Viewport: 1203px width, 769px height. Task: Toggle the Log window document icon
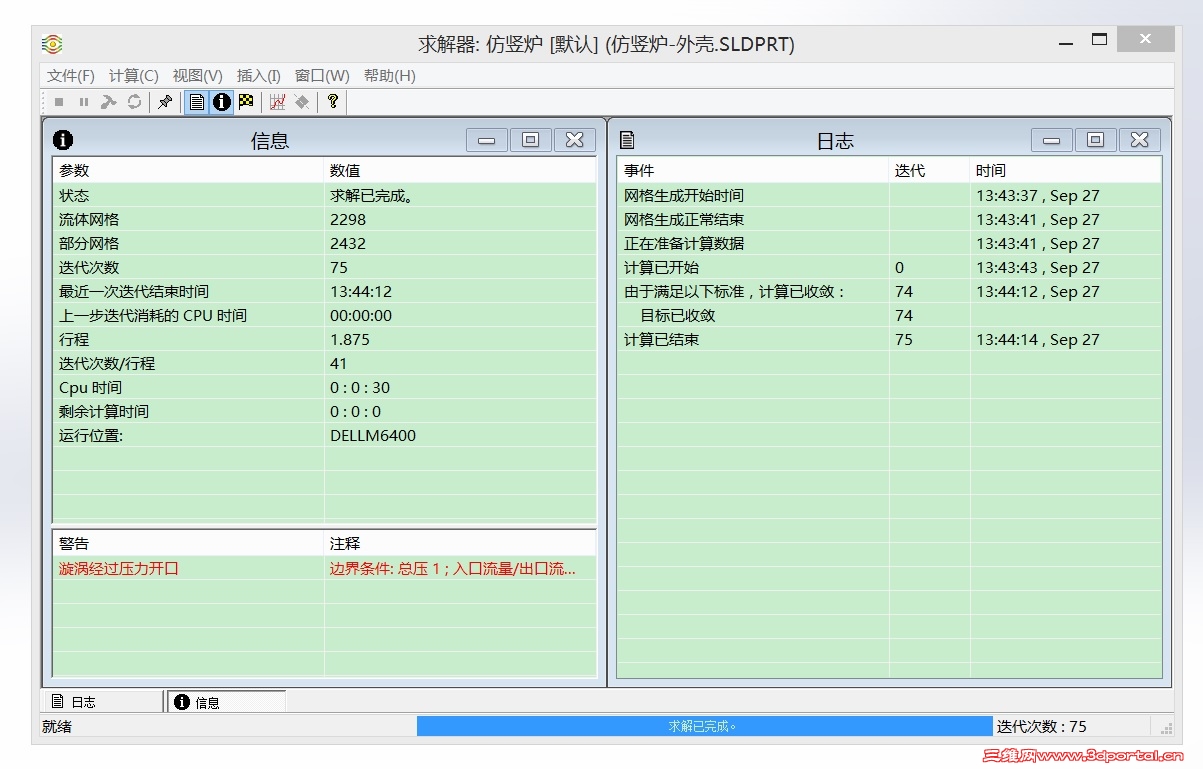197,102
